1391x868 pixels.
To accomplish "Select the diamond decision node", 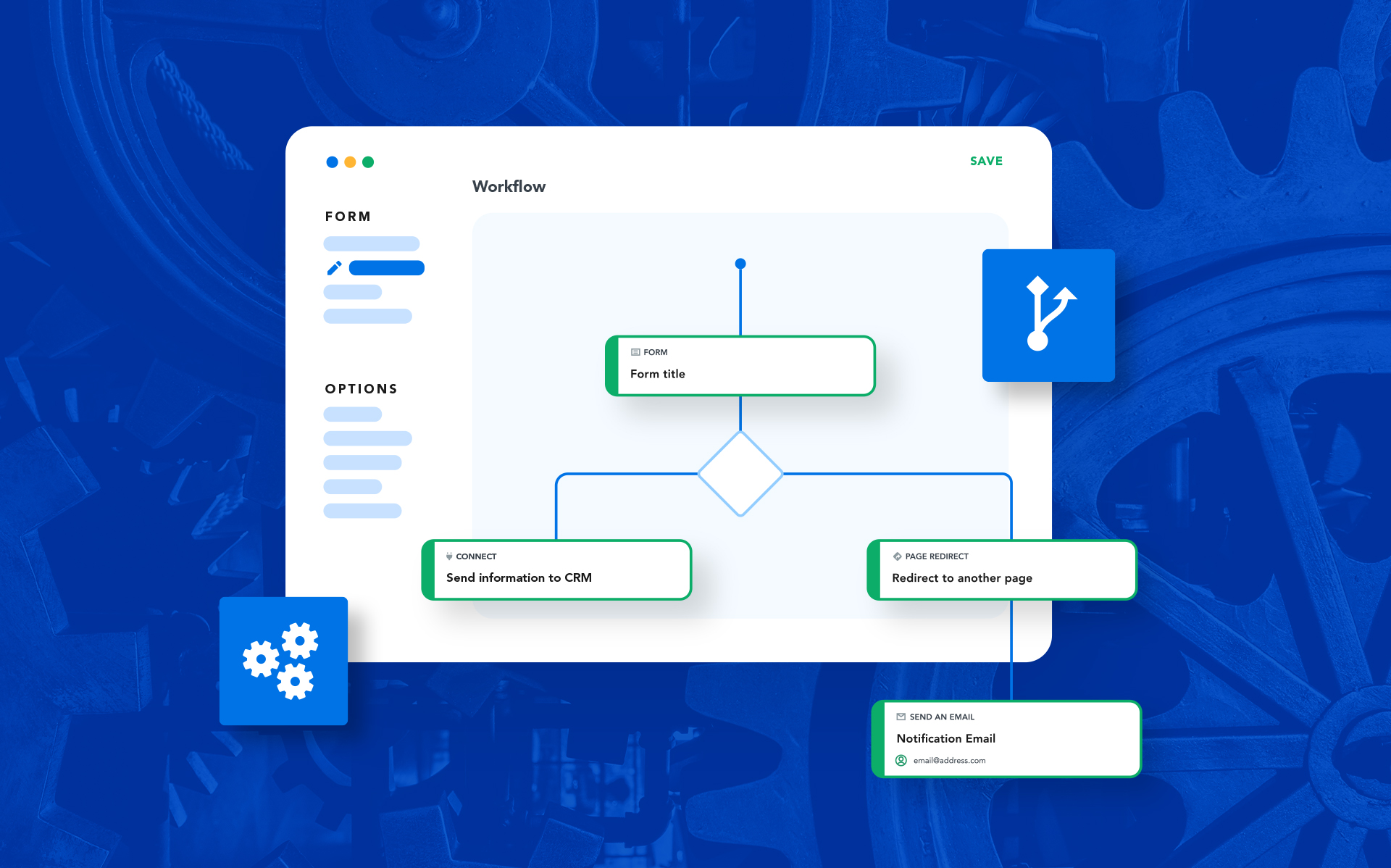I will tap(740, 474).
